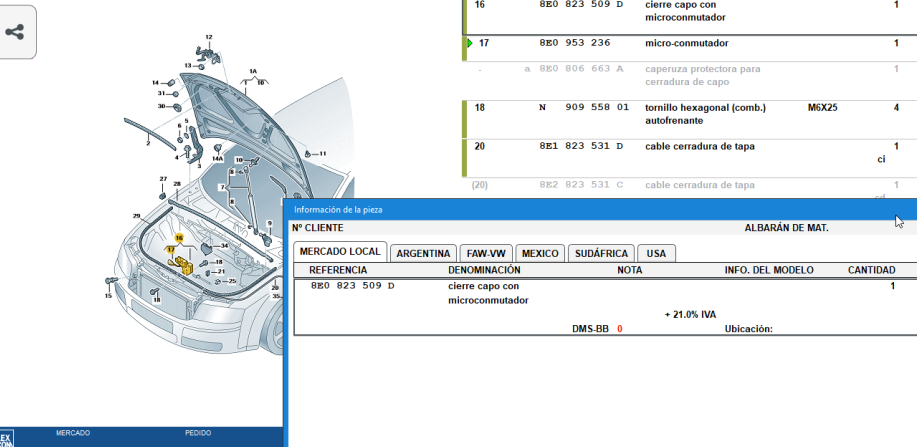This screenshot has width=917, height=447.
Task: Click MERCADO in the bottom bar
Action: click(73, 433)
